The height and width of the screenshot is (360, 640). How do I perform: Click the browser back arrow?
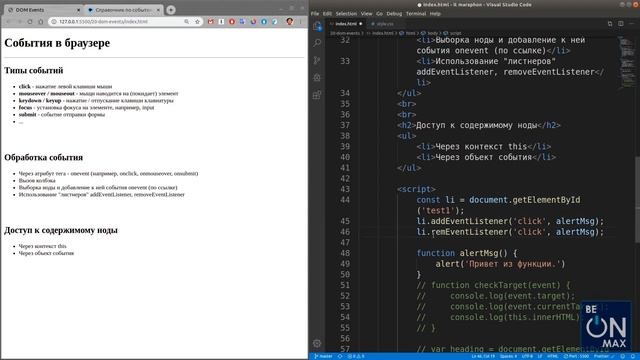coord(8,22)
